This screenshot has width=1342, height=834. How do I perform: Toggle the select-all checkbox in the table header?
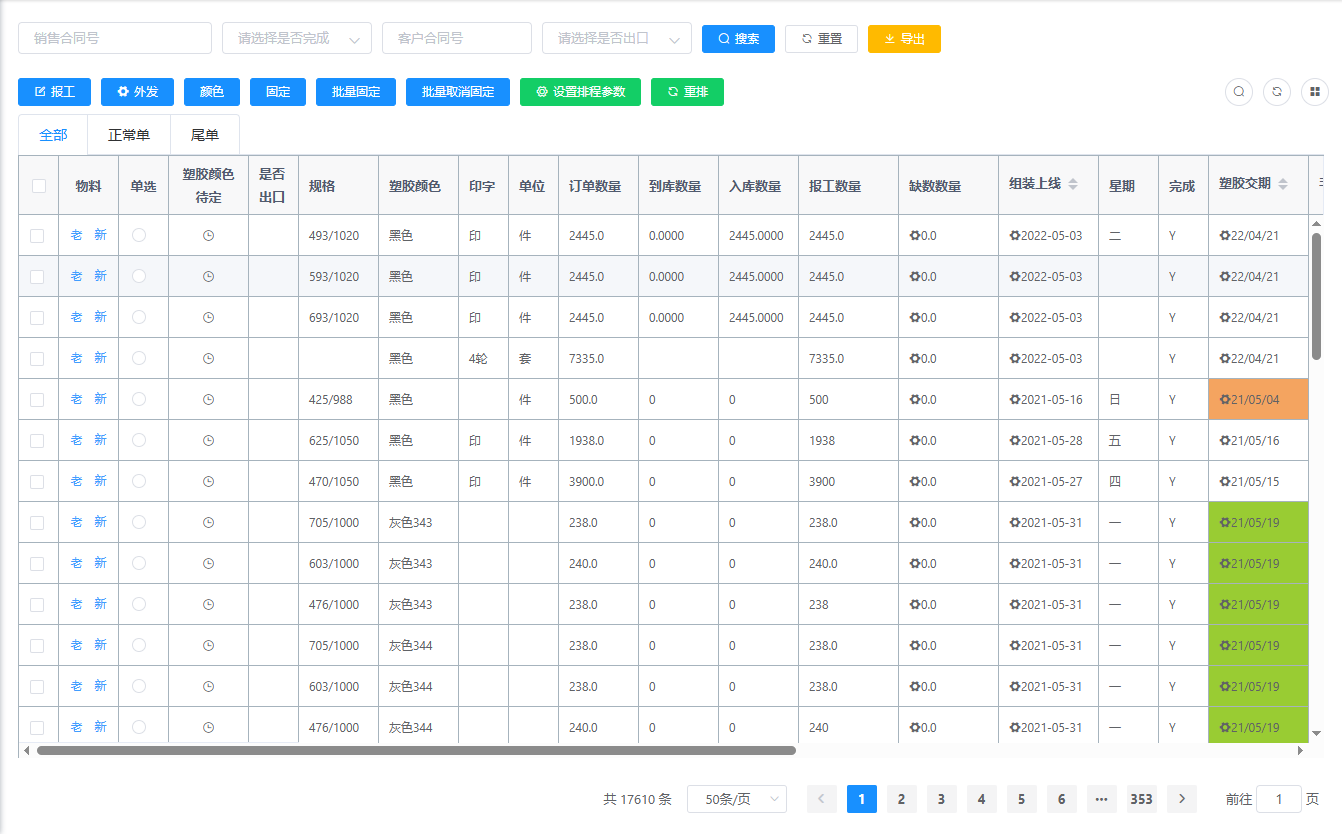click(38, 186)
